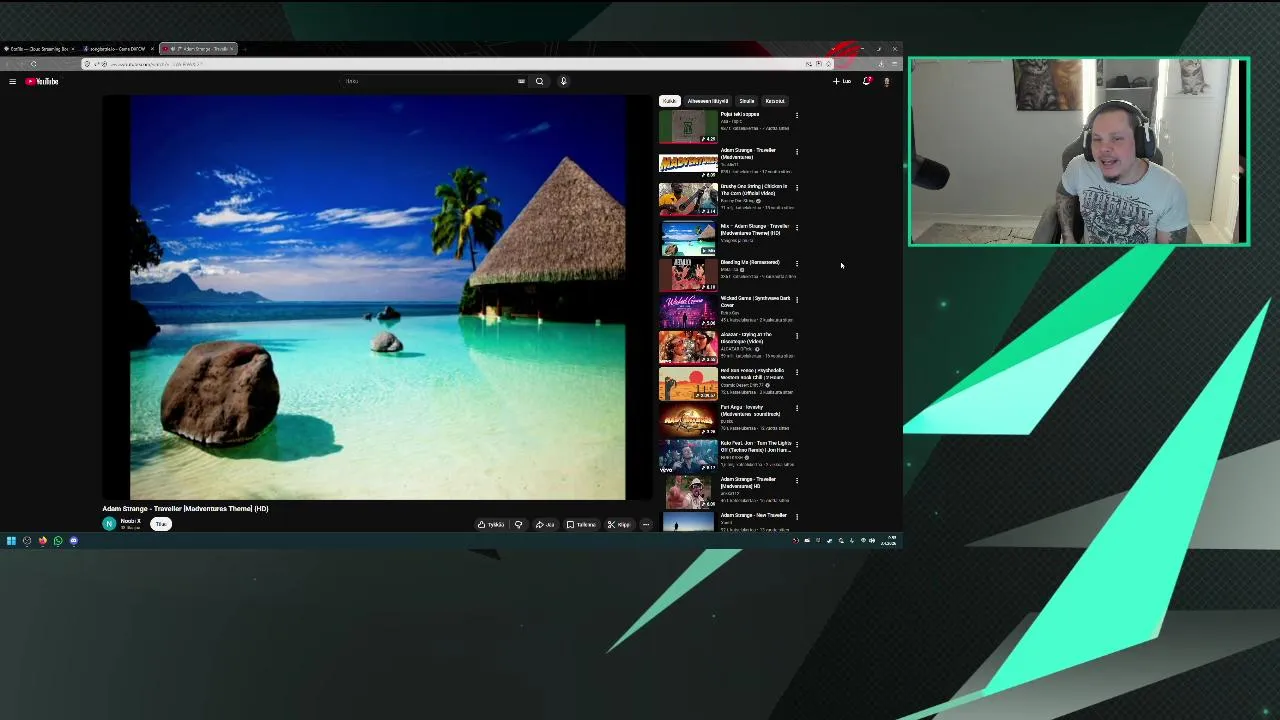The width and height of the screenshot is (1280, 720).
Task: Create a clip with Klippi button
Action: (619, 524)
